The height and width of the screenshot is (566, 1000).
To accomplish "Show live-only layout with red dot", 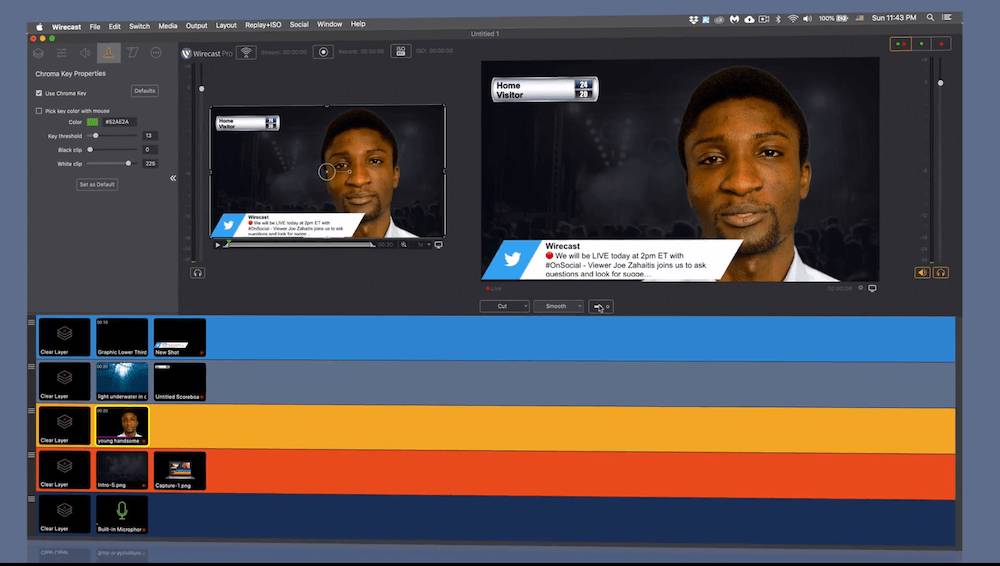I will click(941, 44).
